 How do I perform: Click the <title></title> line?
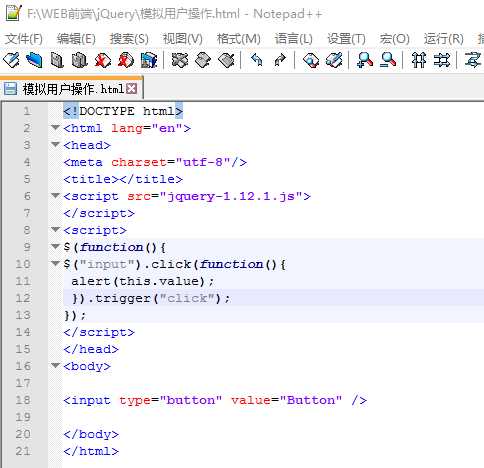pos(123,179)
